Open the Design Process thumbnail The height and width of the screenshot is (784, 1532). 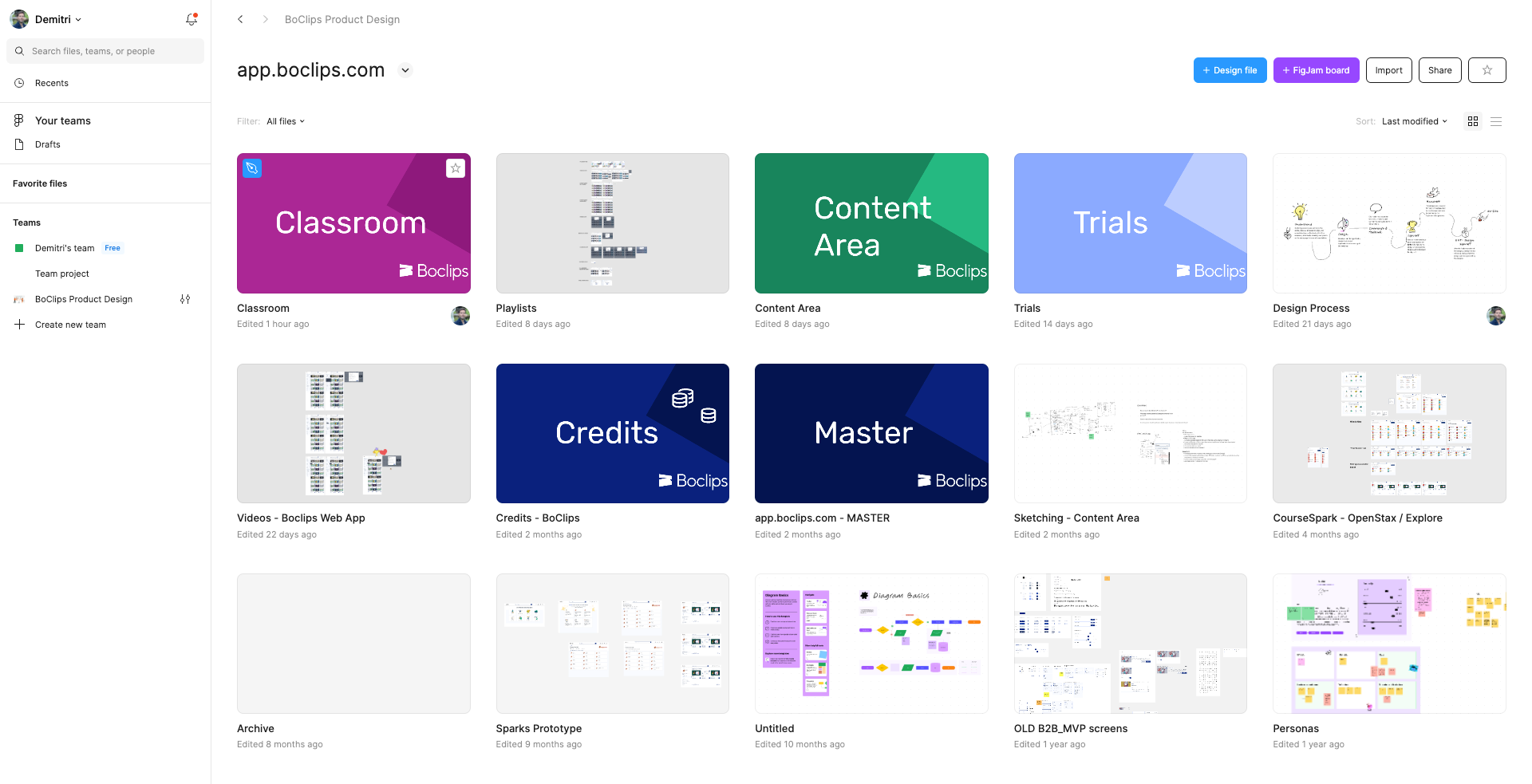click(x=1389, y=223)
